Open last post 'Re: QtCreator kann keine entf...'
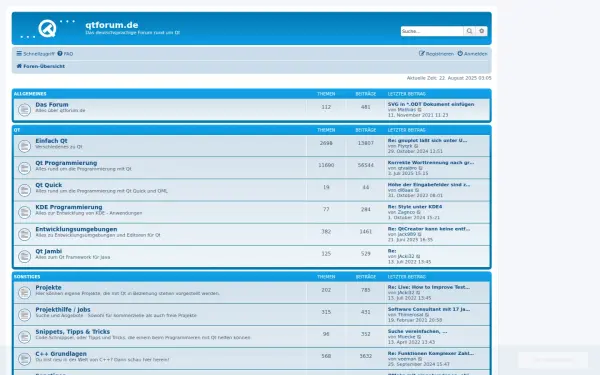The image size is (600, 375). click(x=429, y=229)
